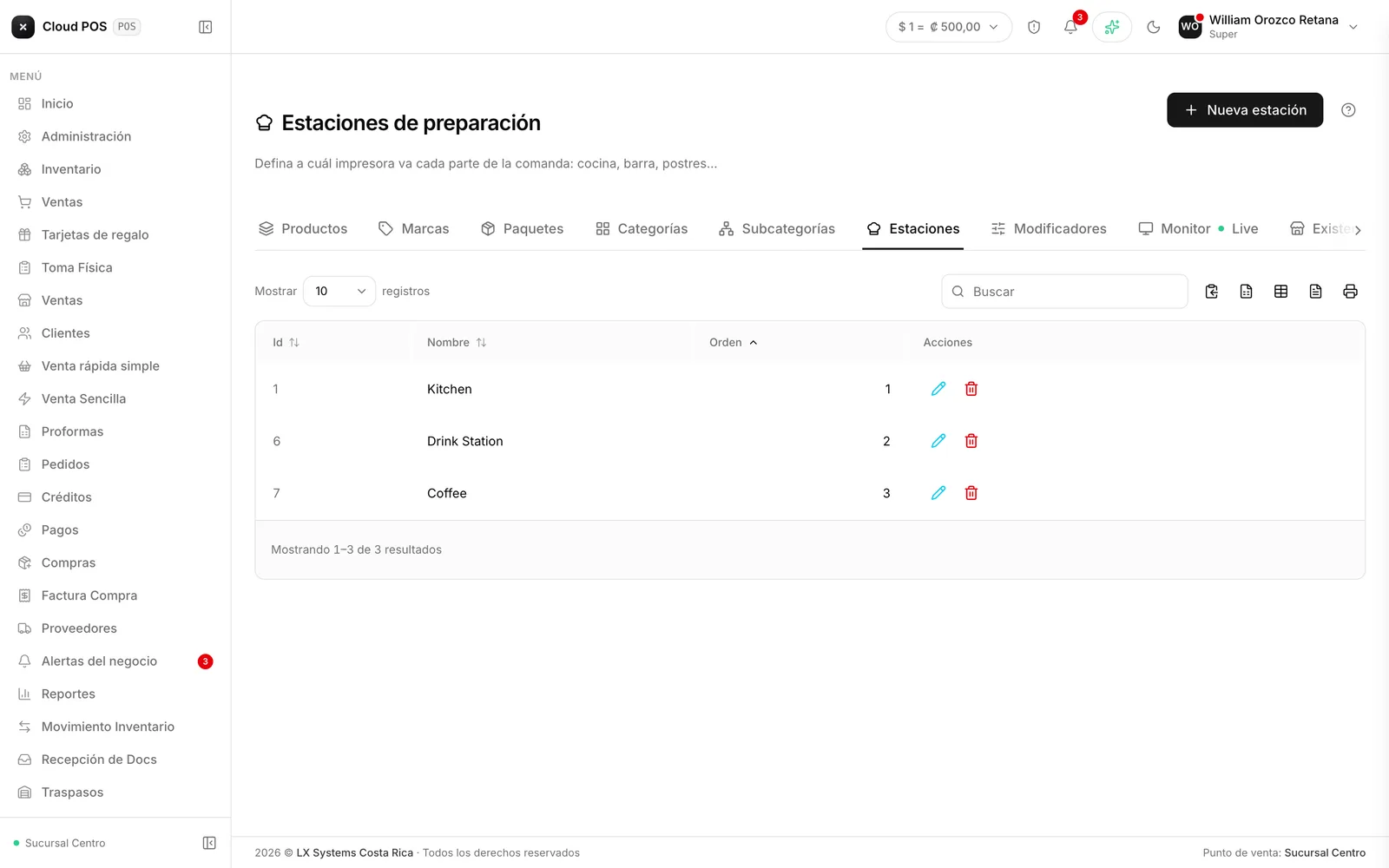Click the Nueva estación button

[1245, 110]
